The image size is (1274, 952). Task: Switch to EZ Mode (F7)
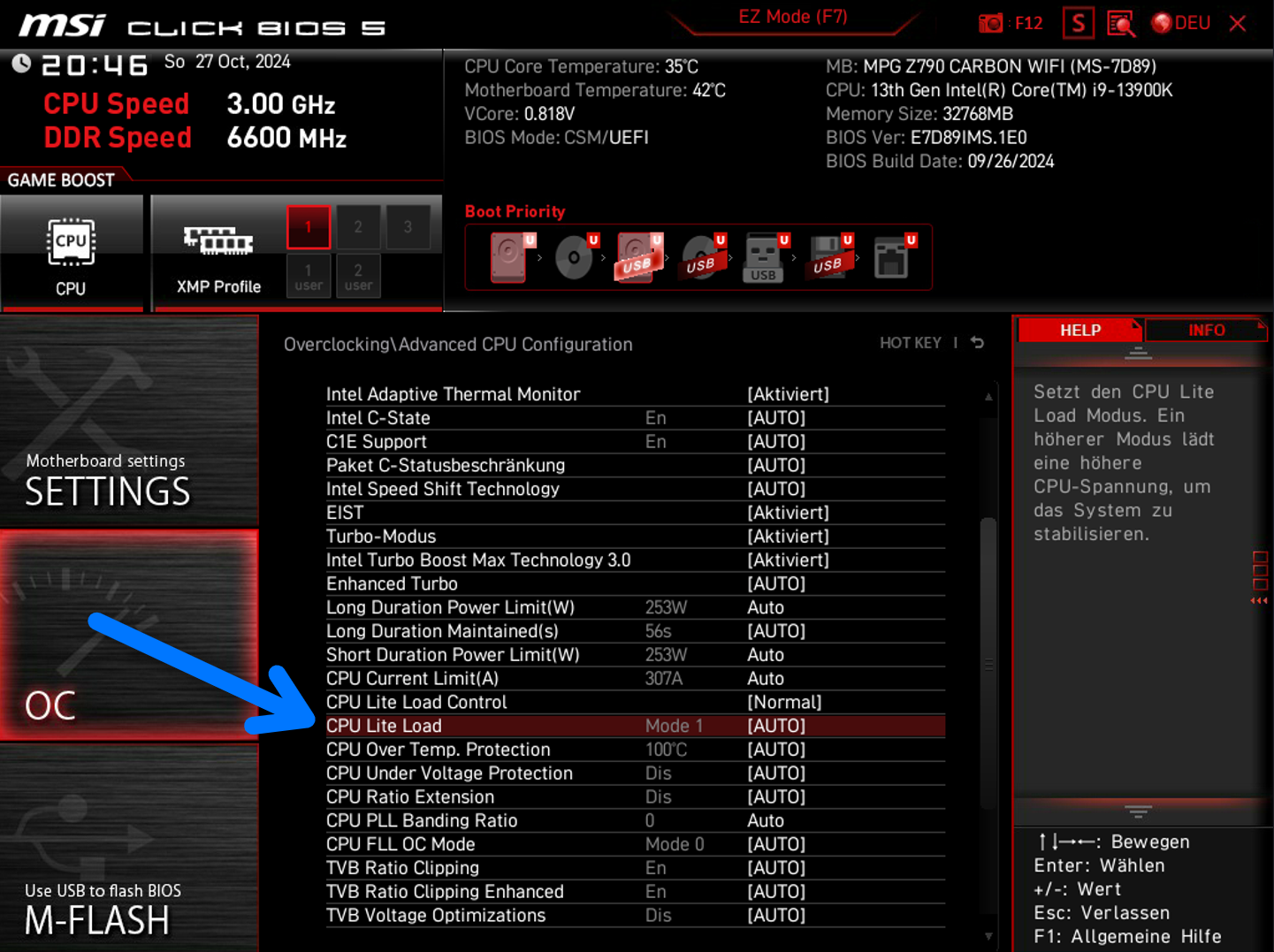point(793,18)
